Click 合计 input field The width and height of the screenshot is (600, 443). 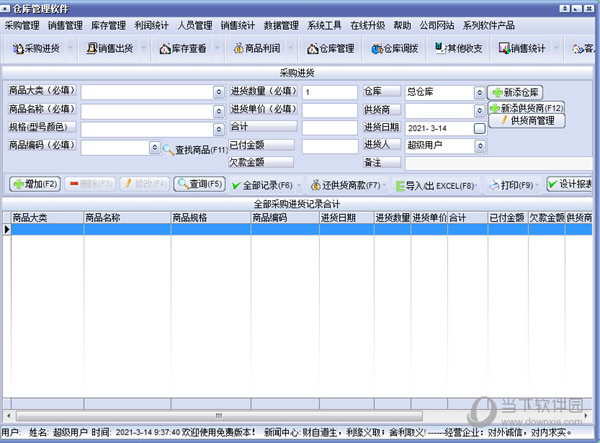coord(329,128)
